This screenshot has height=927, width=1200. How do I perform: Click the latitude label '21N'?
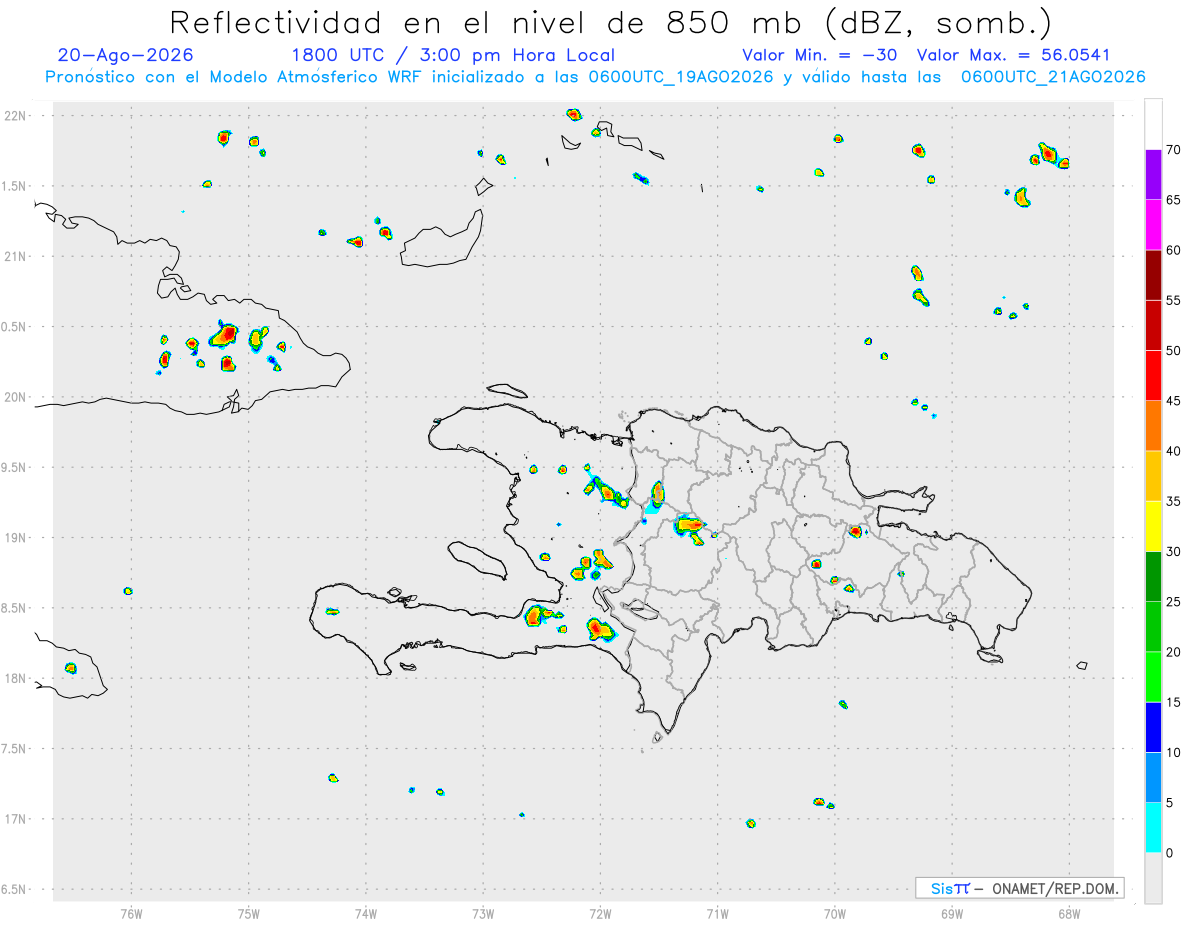click(x=16, y=256)
